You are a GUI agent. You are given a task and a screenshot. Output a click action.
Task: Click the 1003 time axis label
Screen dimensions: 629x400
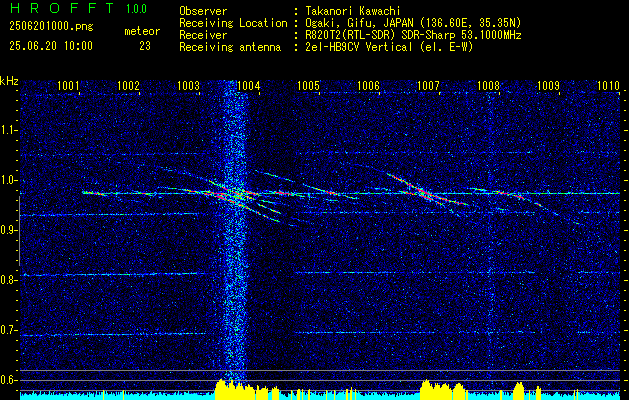coord(188,85)
